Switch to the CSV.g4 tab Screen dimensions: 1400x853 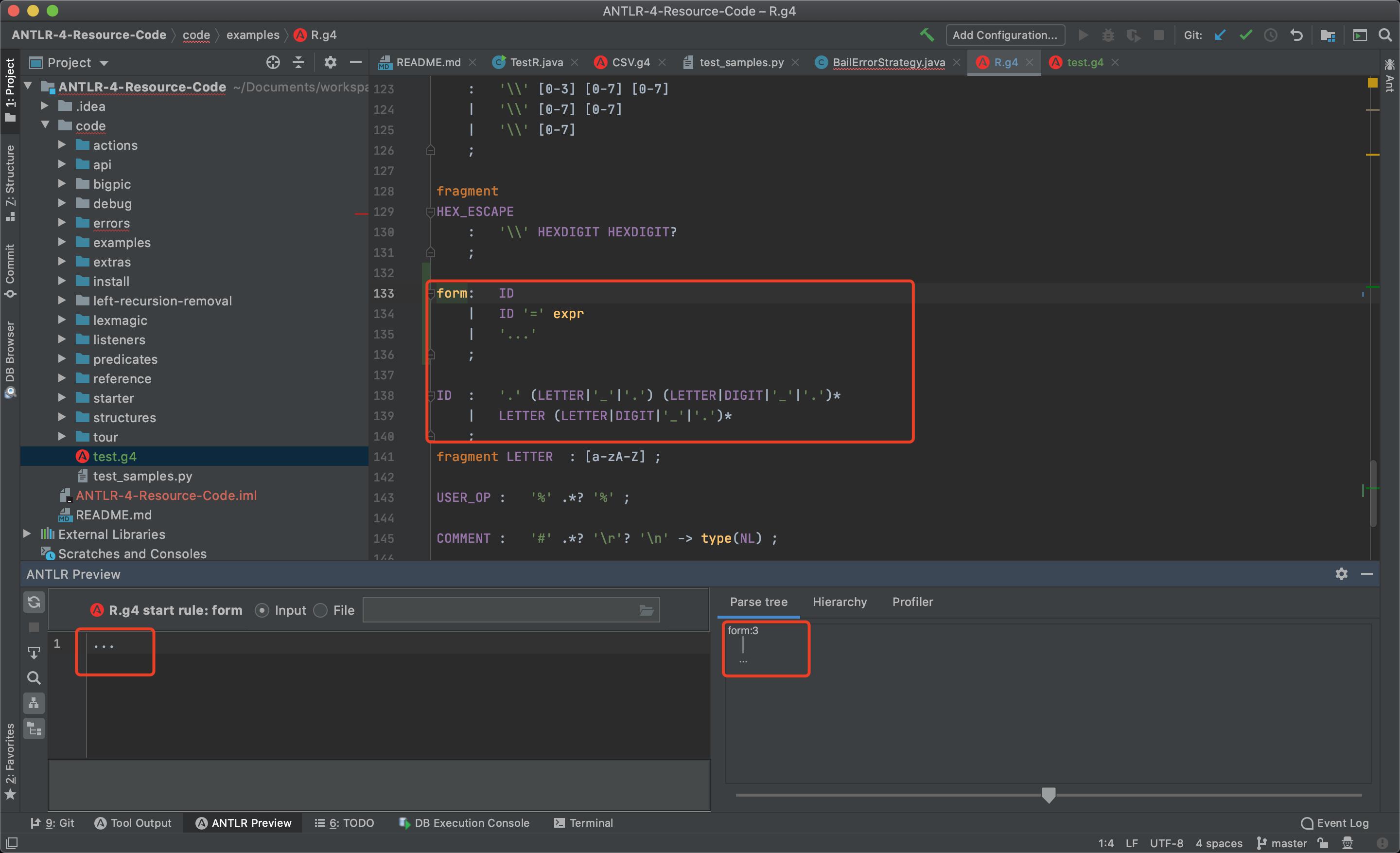click(630, 63)
